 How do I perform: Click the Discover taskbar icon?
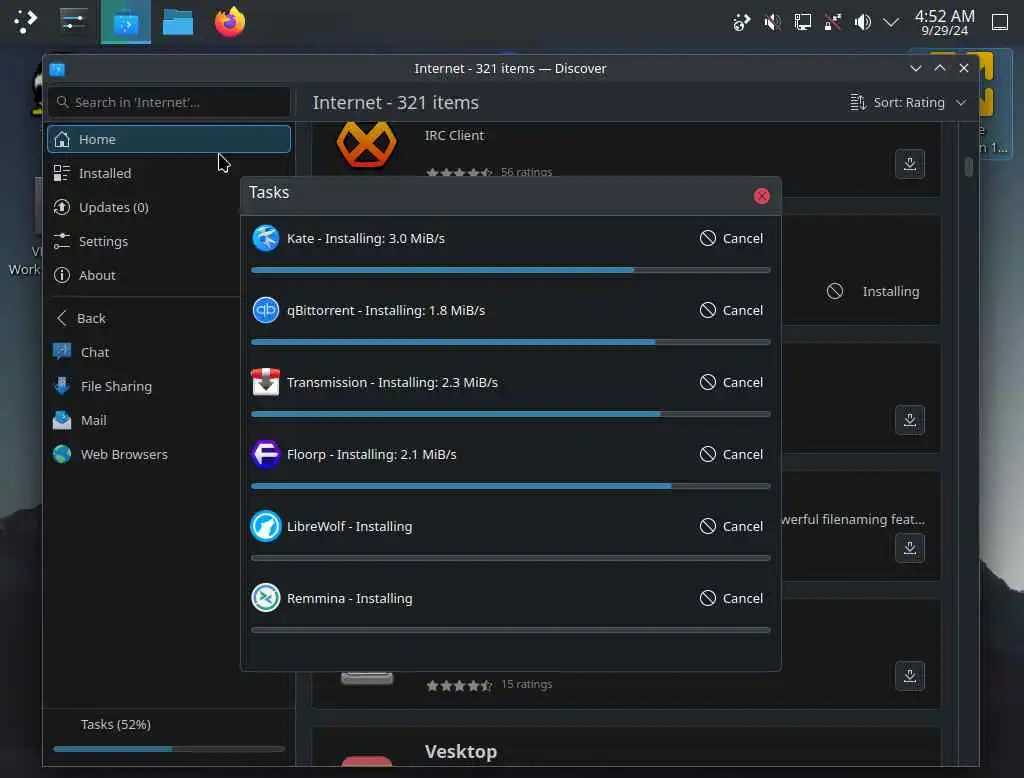pos(125,23)
